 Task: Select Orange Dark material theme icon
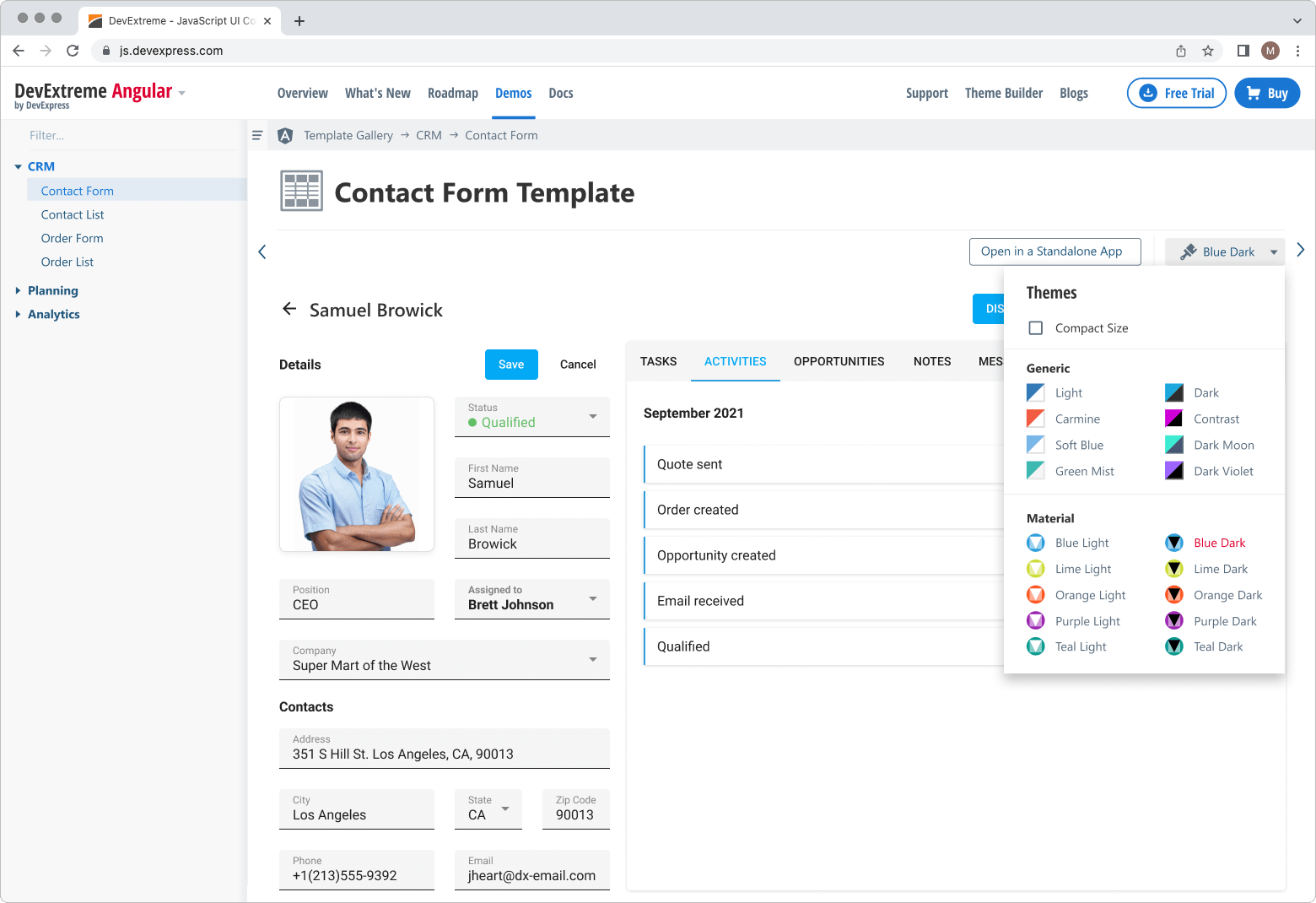coord(1174,595)
